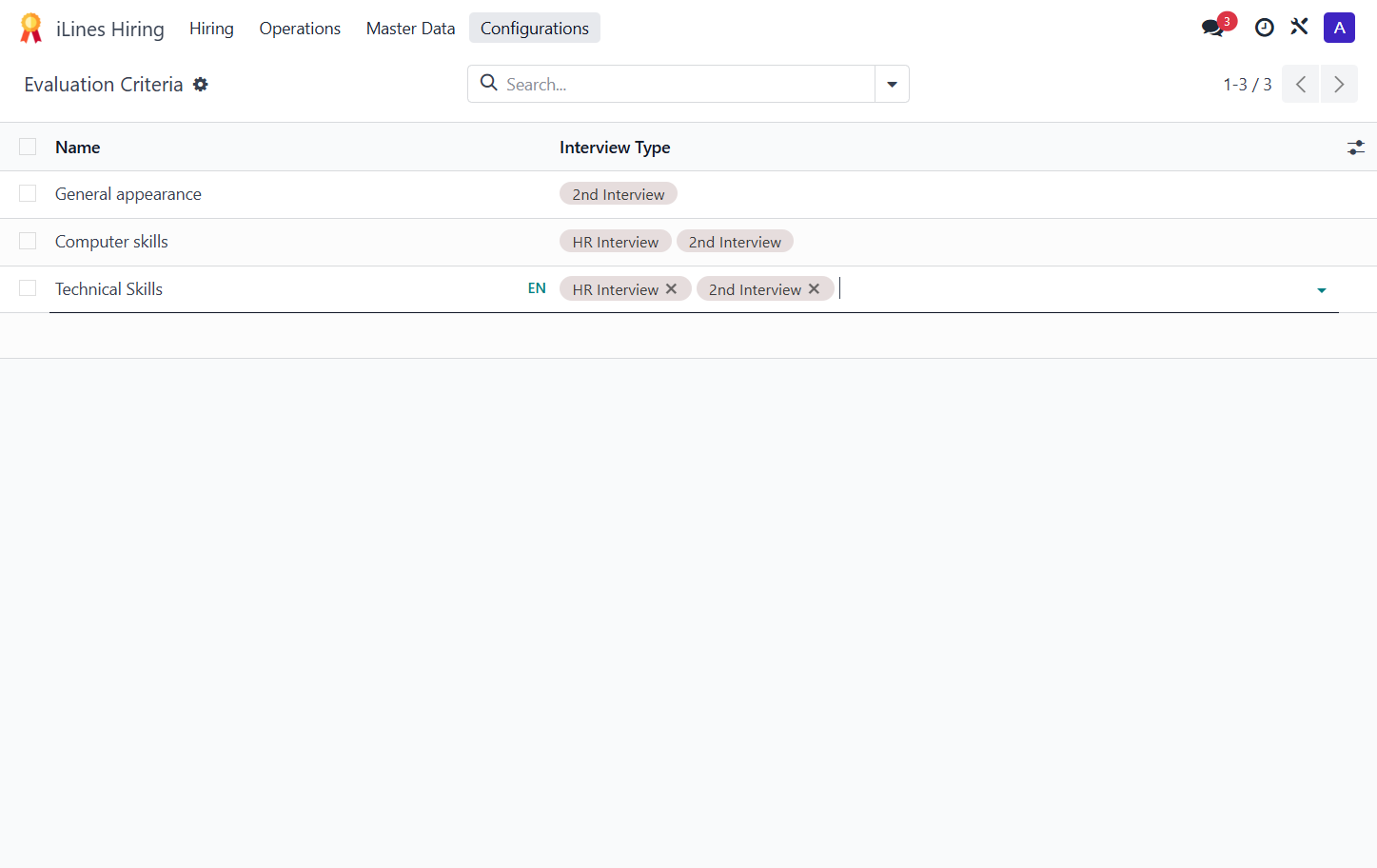Open the Hiring menu
Viewport: 1377px width, 868px height.
[x=211, y=29]
